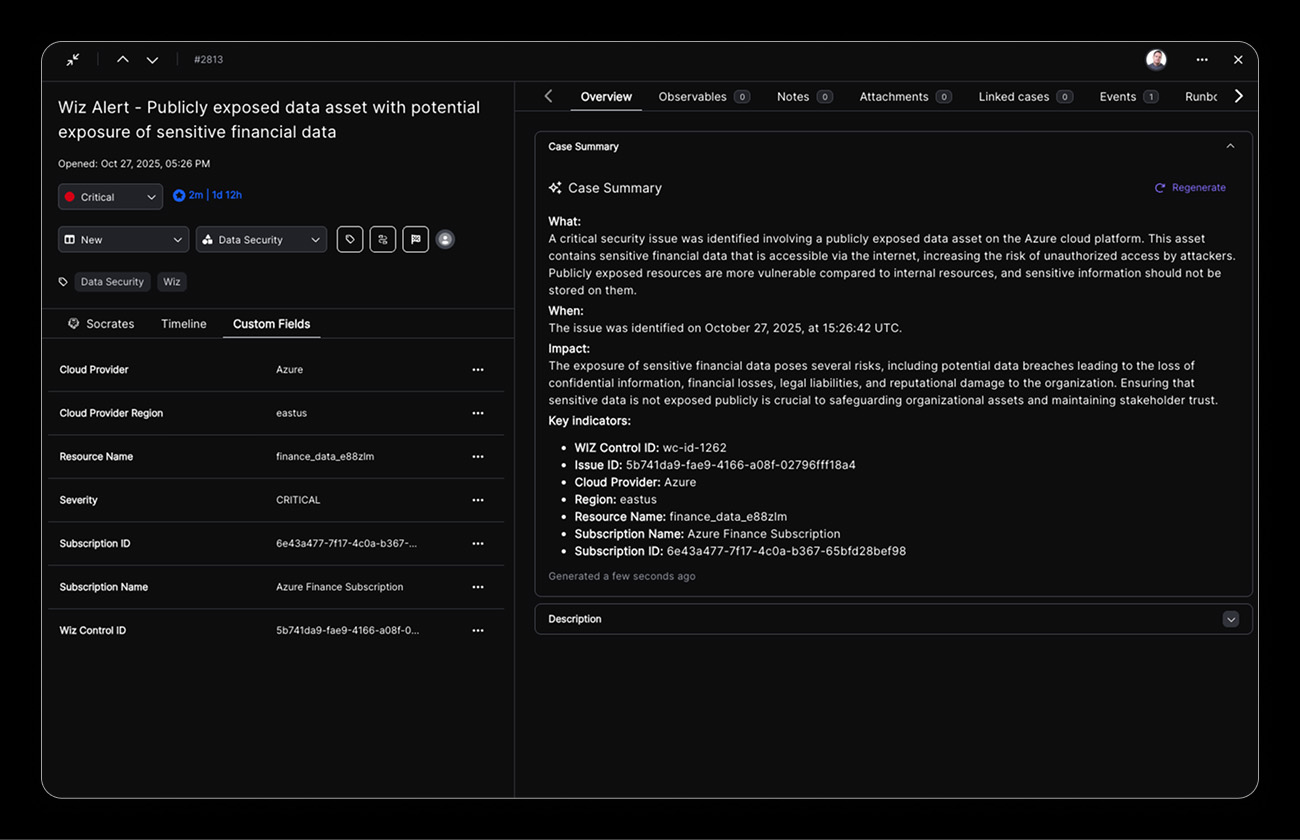1300x840 pixels.
Task: Go to next case with down arrow
Action: (152, 60)
